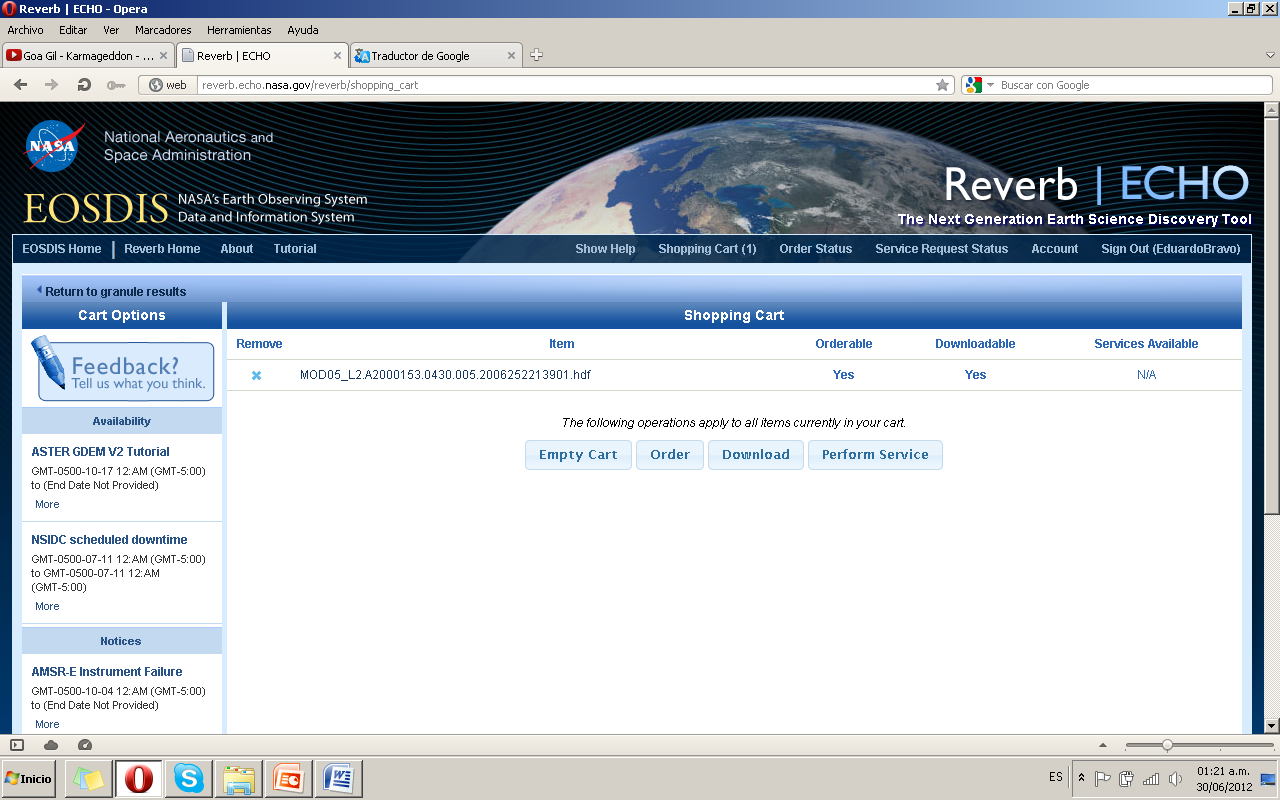This screenshot has width=1280, height=800.
Task: Click the vertical scrollbar down arrow
Action: tap(1271, 725)
